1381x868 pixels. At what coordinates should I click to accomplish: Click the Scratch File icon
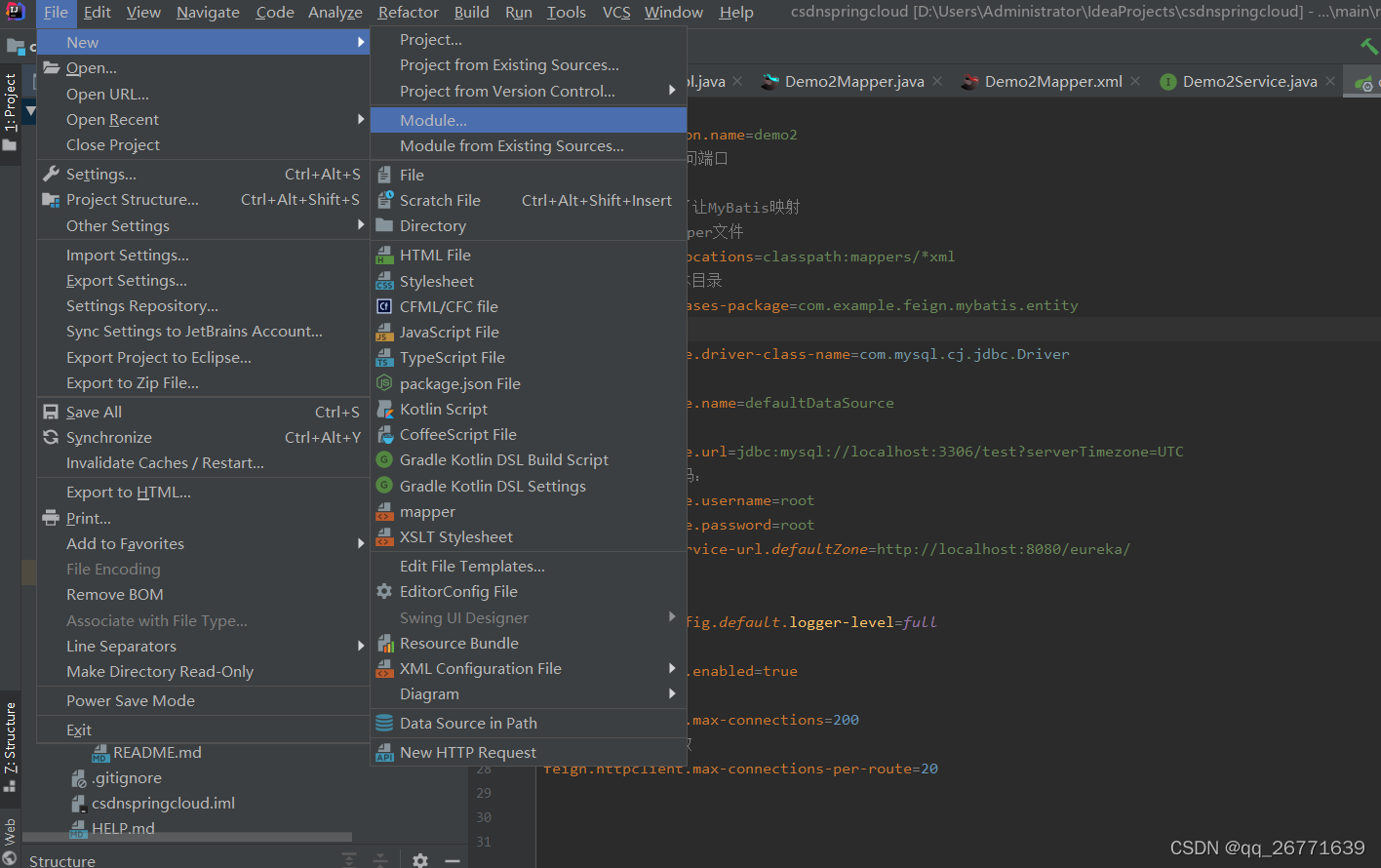(384, 200)
